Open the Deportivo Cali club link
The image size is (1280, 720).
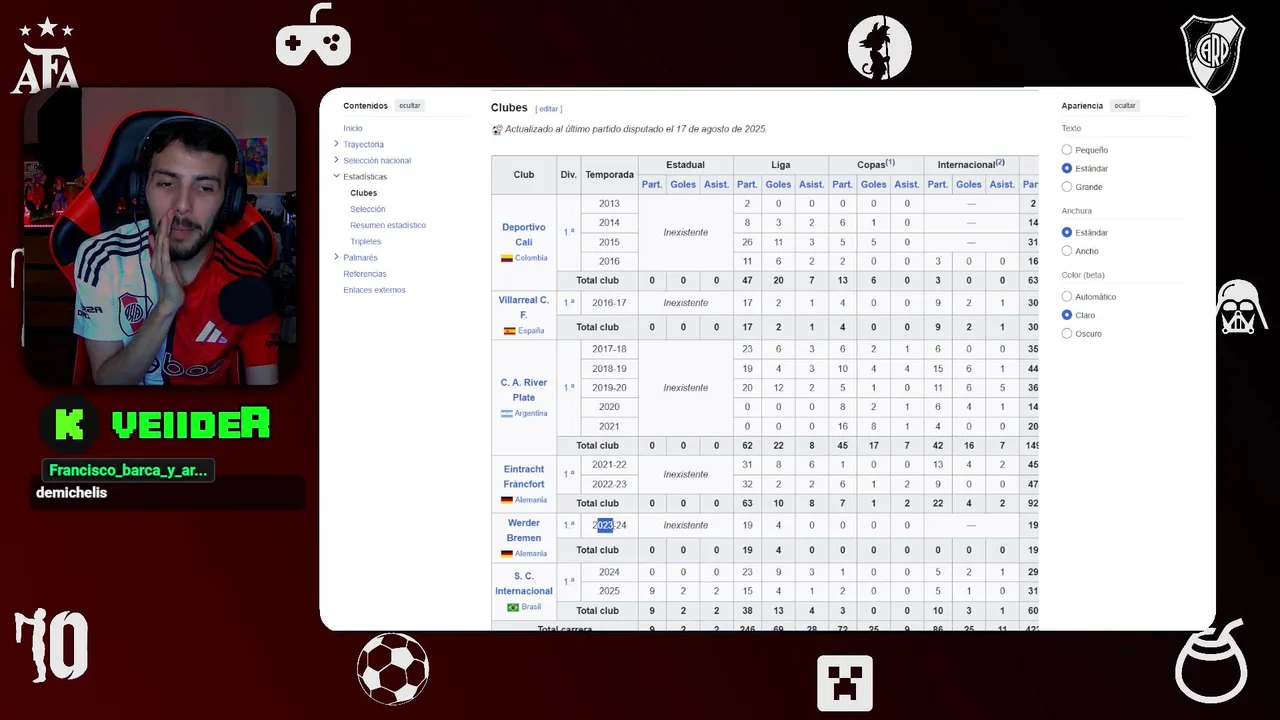pos(524,234)
